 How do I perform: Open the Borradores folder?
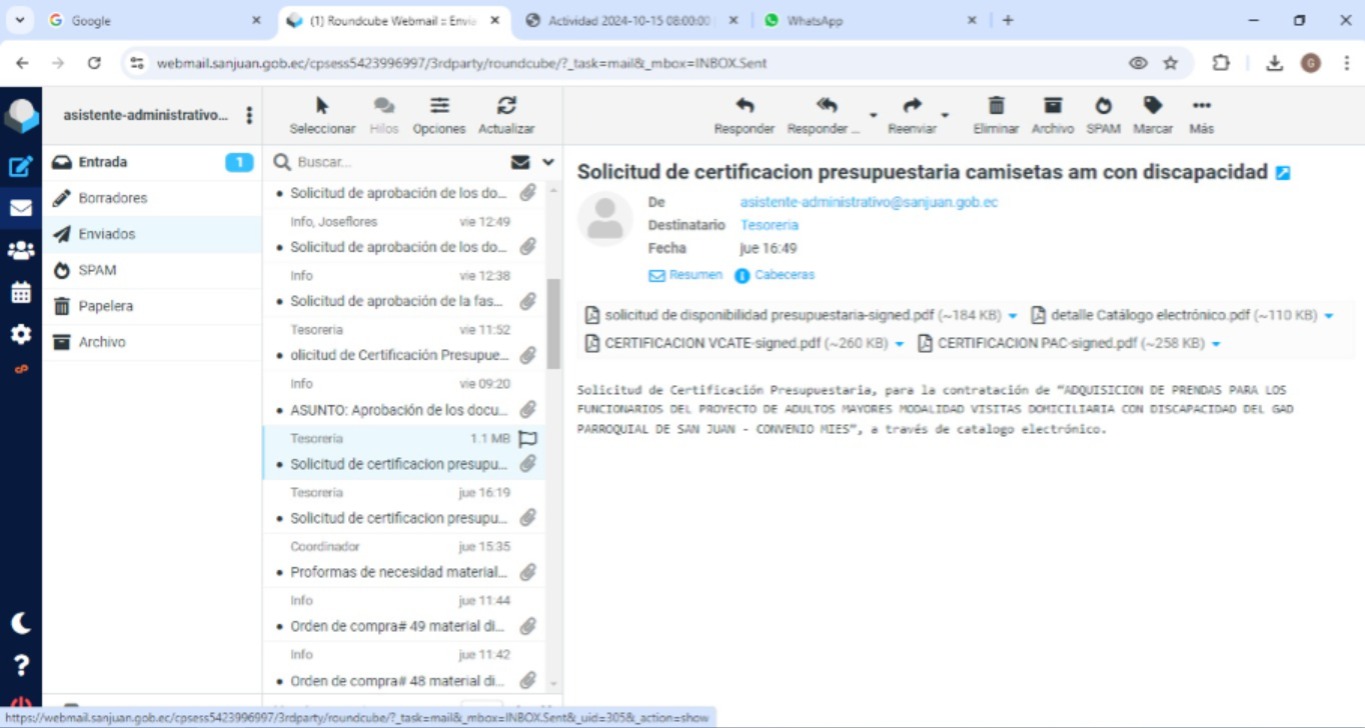tap(112, 198)
